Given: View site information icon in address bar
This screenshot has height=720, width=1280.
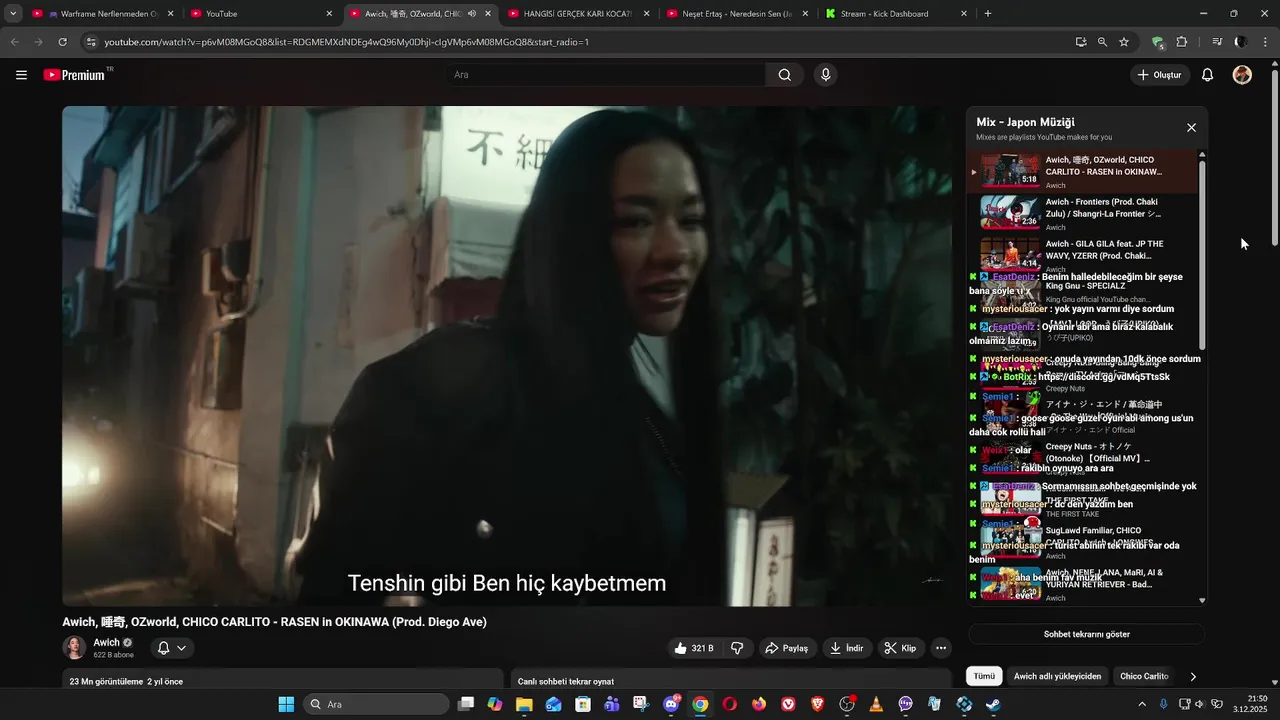Looking at the screenshot, I should [91, 42].
